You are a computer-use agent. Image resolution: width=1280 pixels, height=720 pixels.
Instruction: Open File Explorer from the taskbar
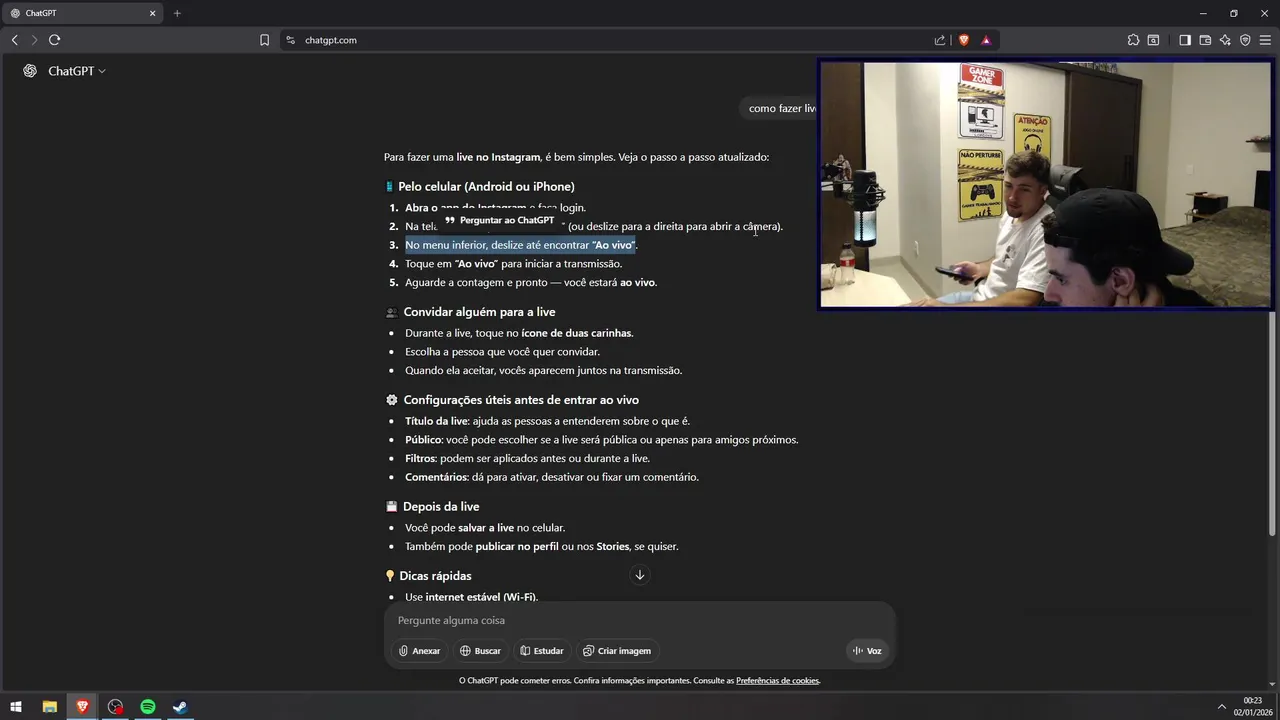click(x=49, y=707)
